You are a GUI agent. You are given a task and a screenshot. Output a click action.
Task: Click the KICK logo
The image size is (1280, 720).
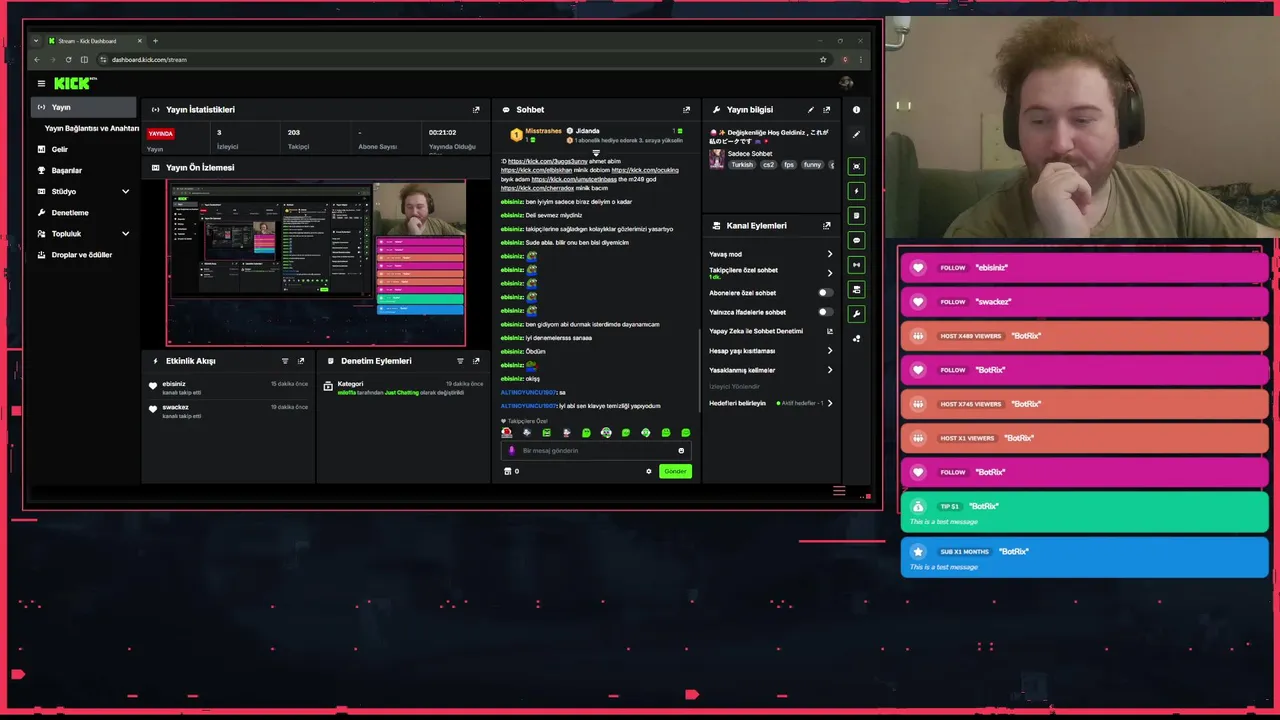75,84
